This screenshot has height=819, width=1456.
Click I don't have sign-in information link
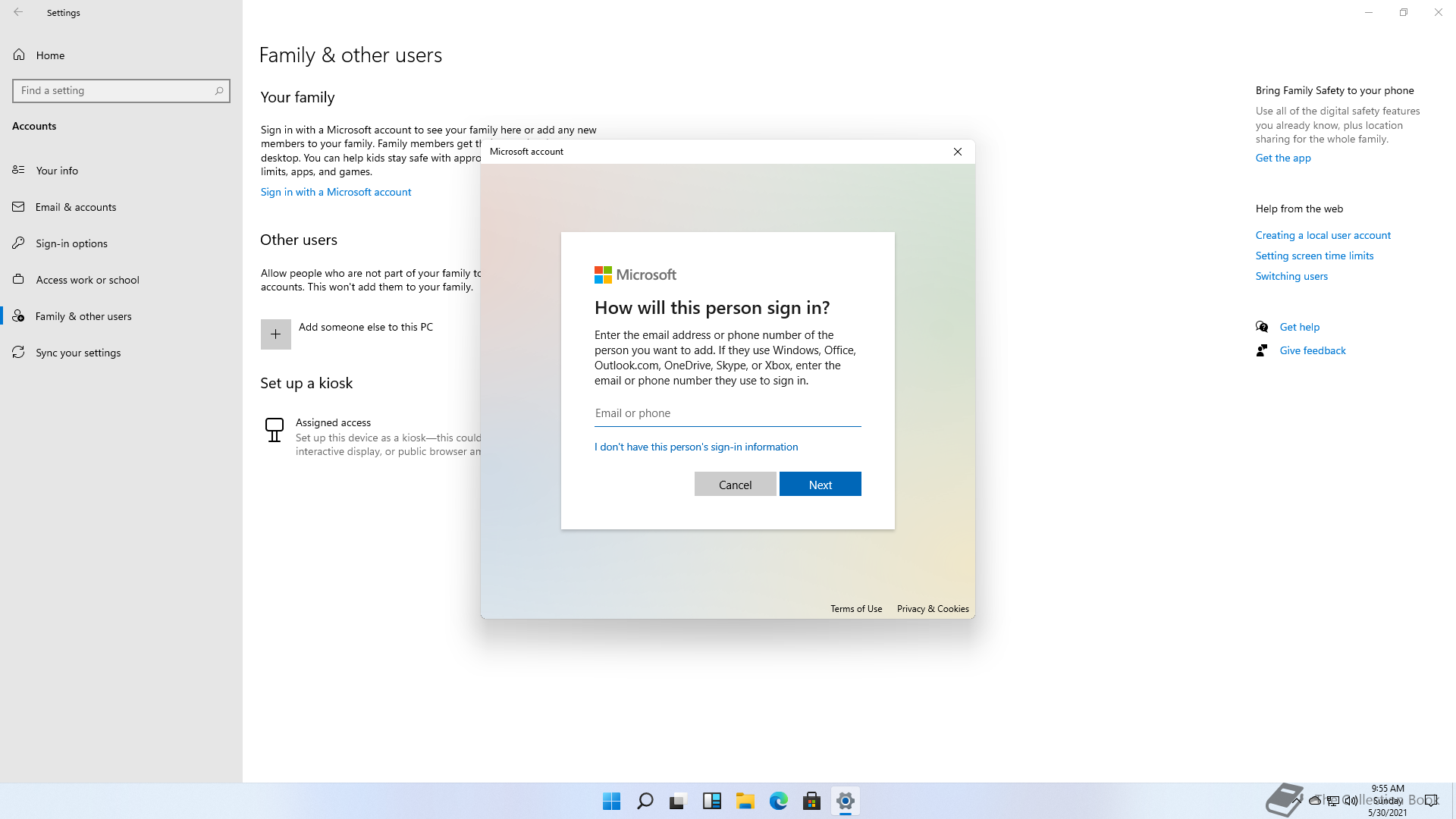pyautogui.click(x=695, y=447)
